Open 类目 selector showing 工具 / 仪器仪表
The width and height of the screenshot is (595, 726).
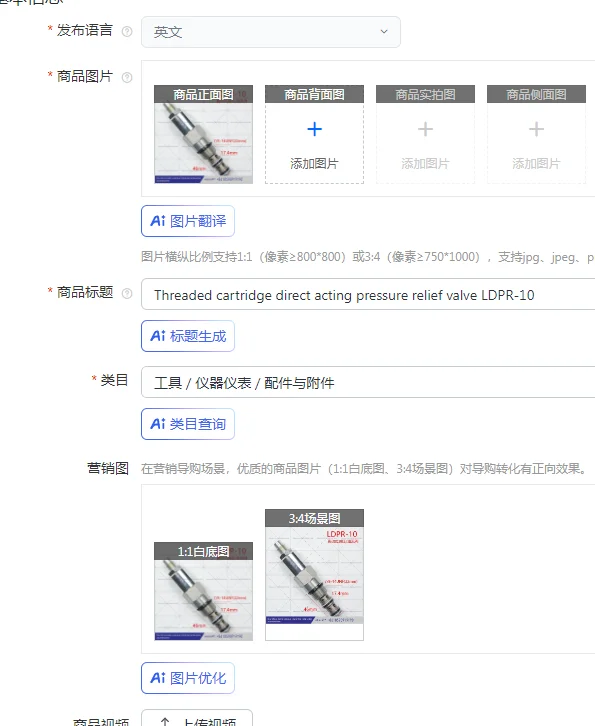pos(368,382)
